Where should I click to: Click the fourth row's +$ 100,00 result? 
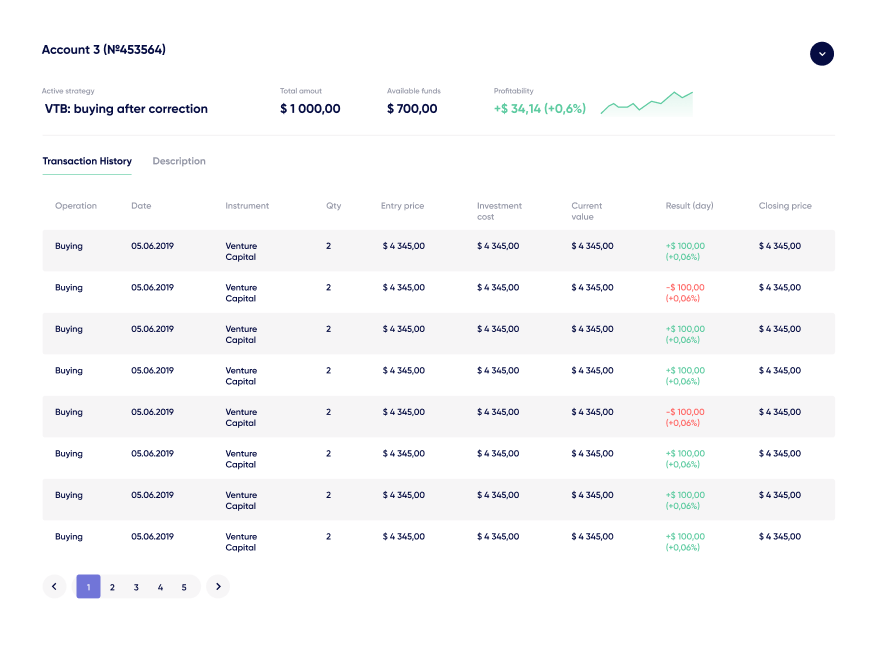685,376
